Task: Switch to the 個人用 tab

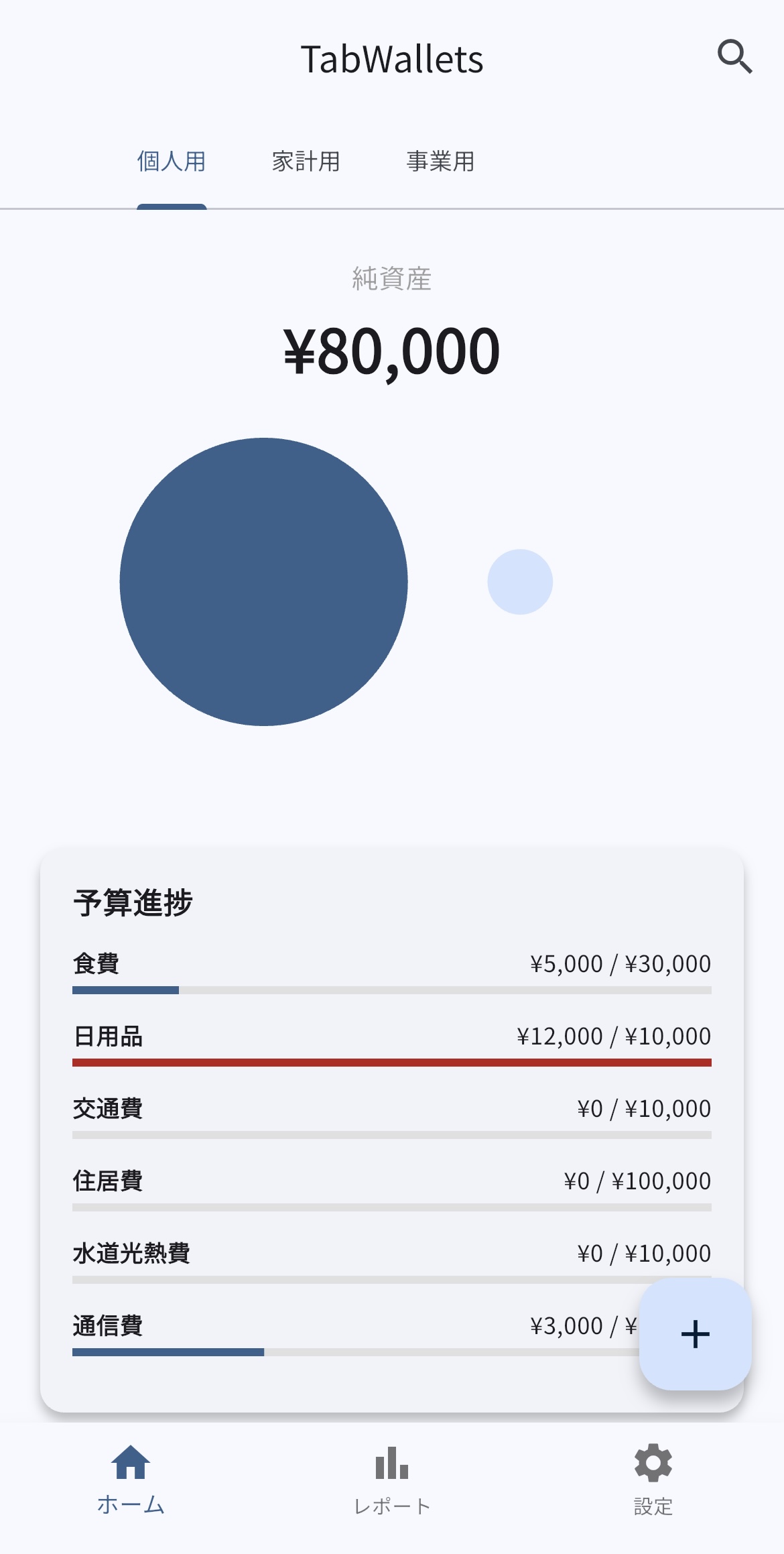Action: 172,162
